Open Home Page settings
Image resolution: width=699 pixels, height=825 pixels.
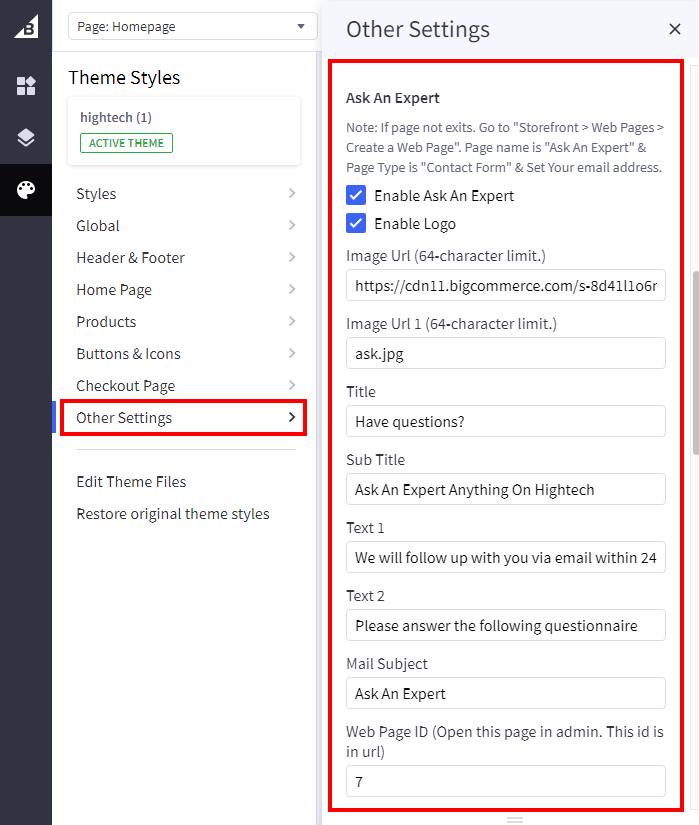click(x=186, y=290)
